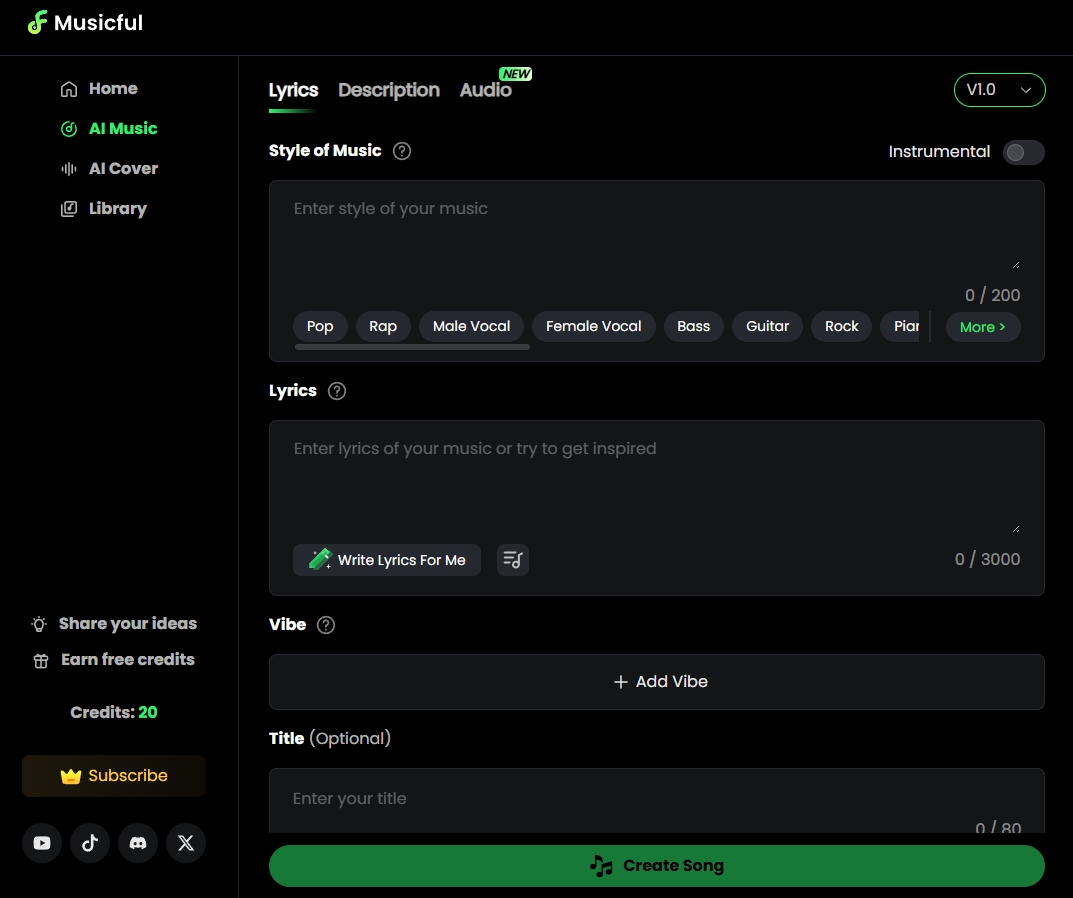Click Write Lyrics For Me button

tap(387, 560)
